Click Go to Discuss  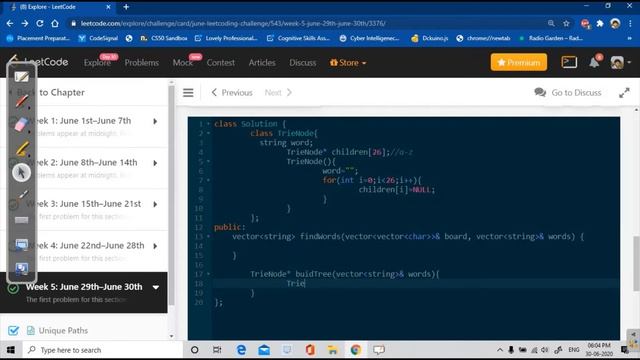(568, 93)
